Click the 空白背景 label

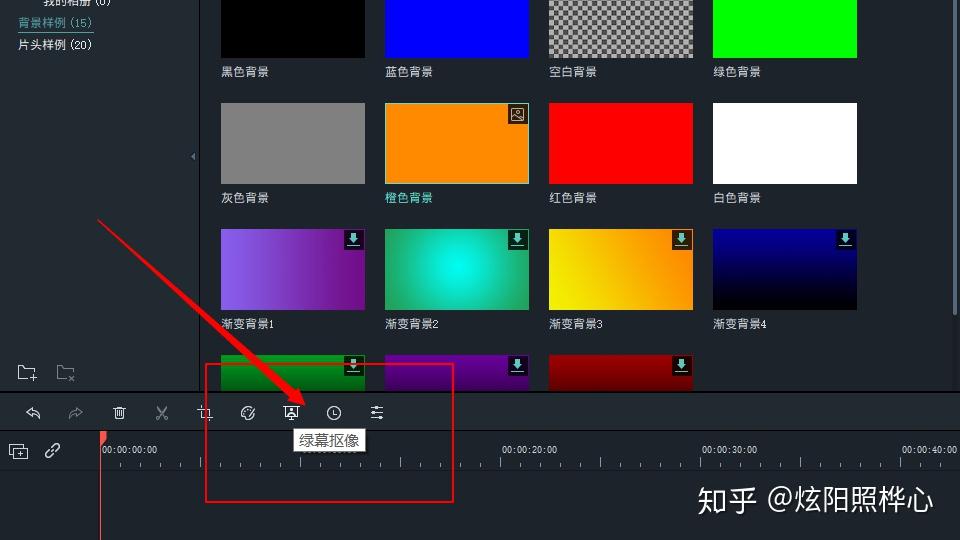pos(573,72)
